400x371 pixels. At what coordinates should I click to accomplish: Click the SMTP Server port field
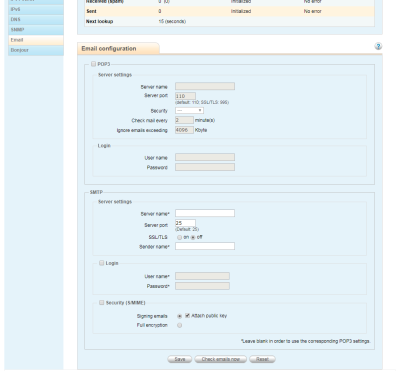(x=185, y=223)
